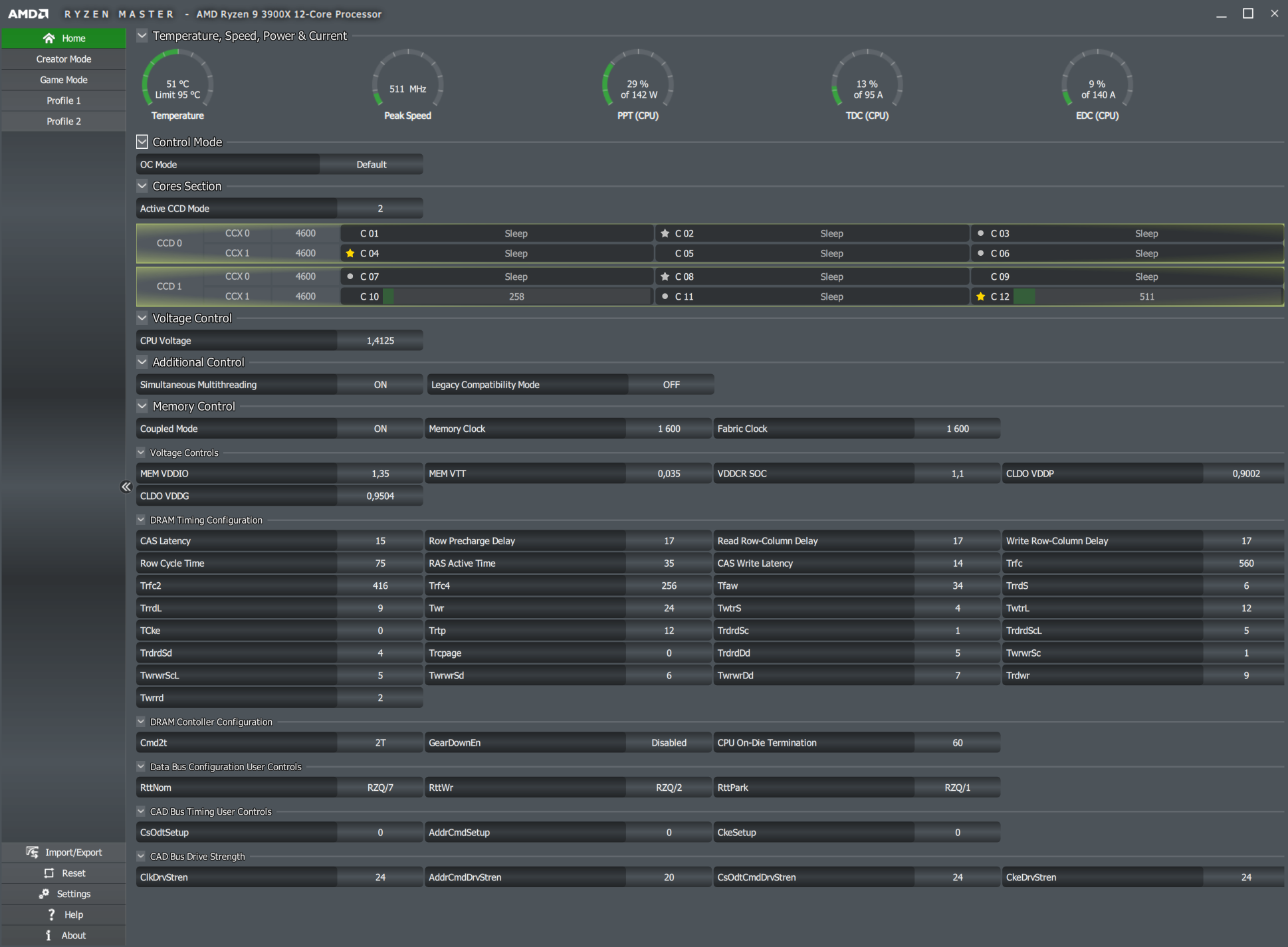The width and height of the screenshot is (1288, 947).
Task: Toggle the Control Mode checkbox
Action: click(142, 142)
